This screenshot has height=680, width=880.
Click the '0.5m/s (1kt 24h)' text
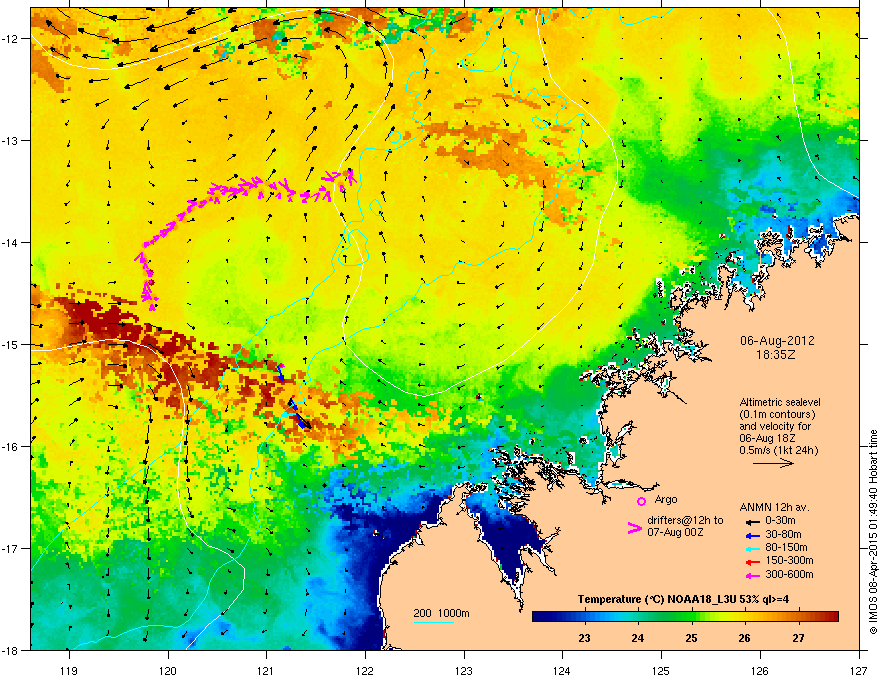tap(778, 450)
